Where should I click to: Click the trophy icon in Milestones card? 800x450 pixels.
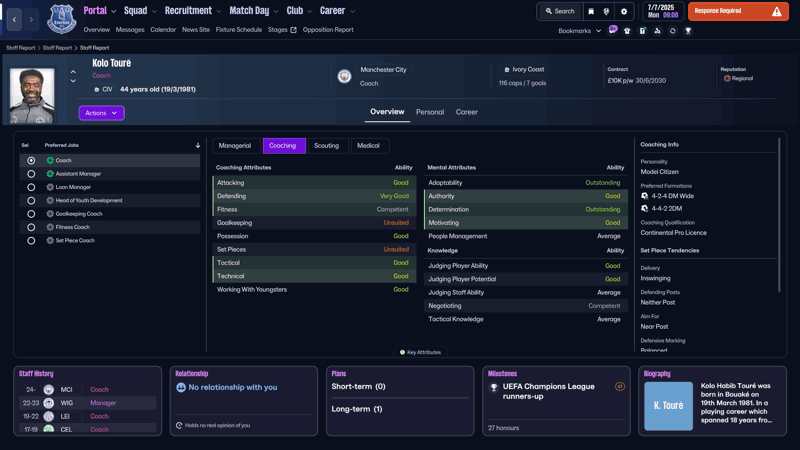pyautogui.click(x=493, y=388)
